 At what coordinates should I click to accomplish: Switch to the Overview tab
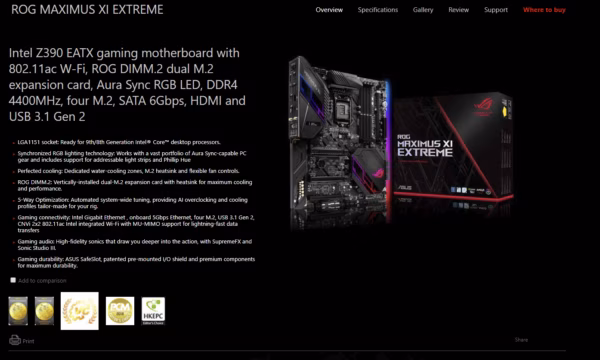(x=329, y=10)
